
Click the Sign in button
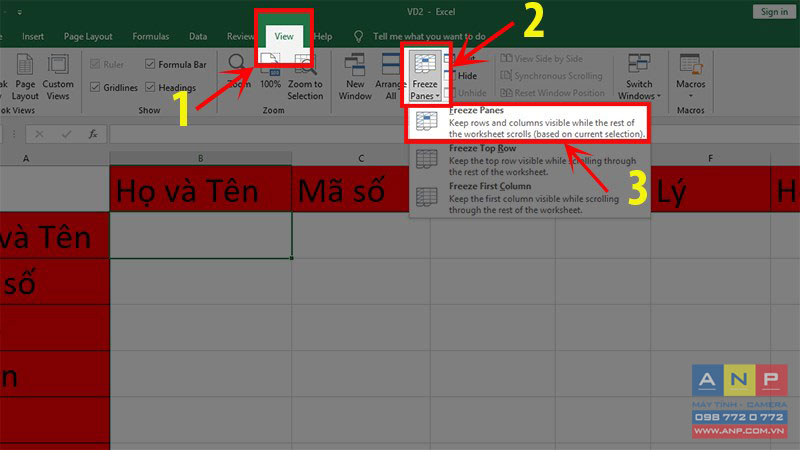pyautogui.click(x=774, y=11)
